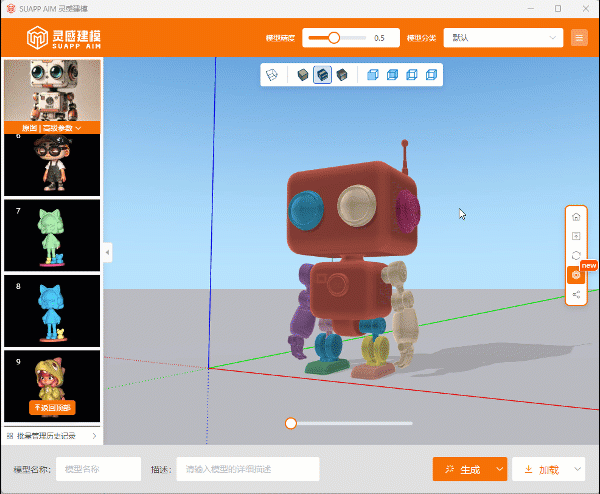Screen dimensions: 600x494
Task: Click the orange 'new' model icon
Action: coord(576,275)
